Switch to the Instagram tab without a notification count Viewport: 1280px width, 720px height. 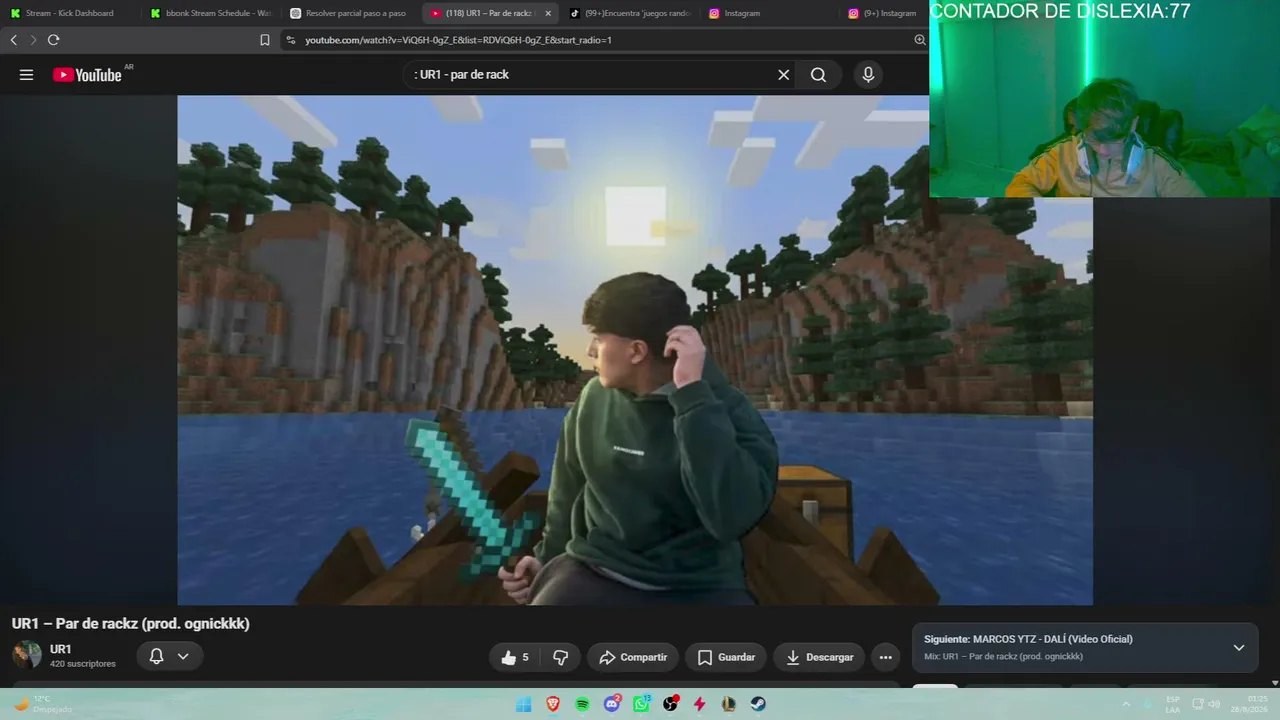click(769, 13)
